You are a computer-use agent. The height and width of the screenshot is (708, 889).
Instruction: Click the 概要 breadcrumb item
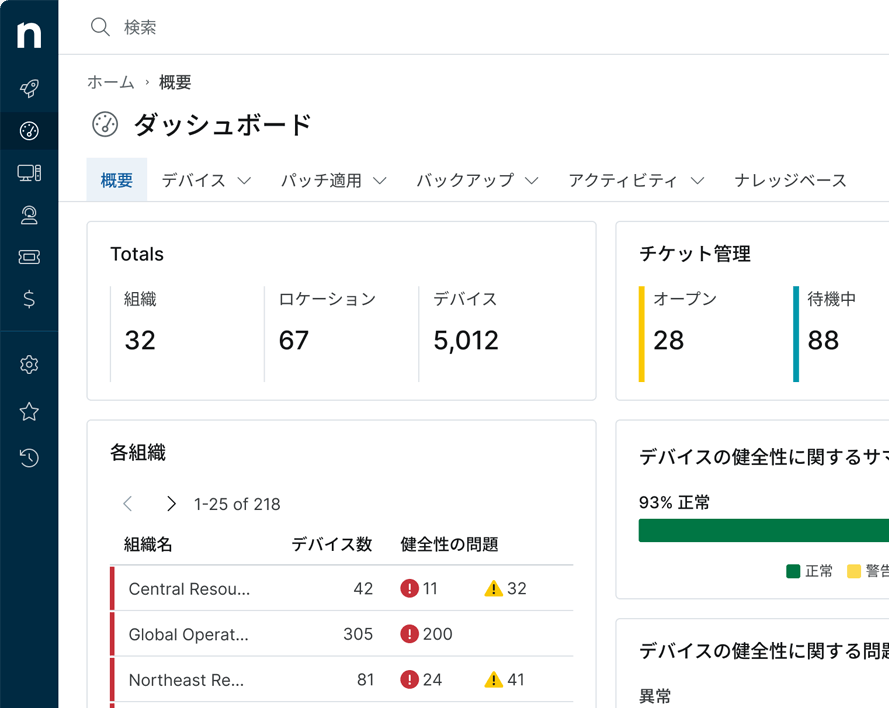coord(175,82)
